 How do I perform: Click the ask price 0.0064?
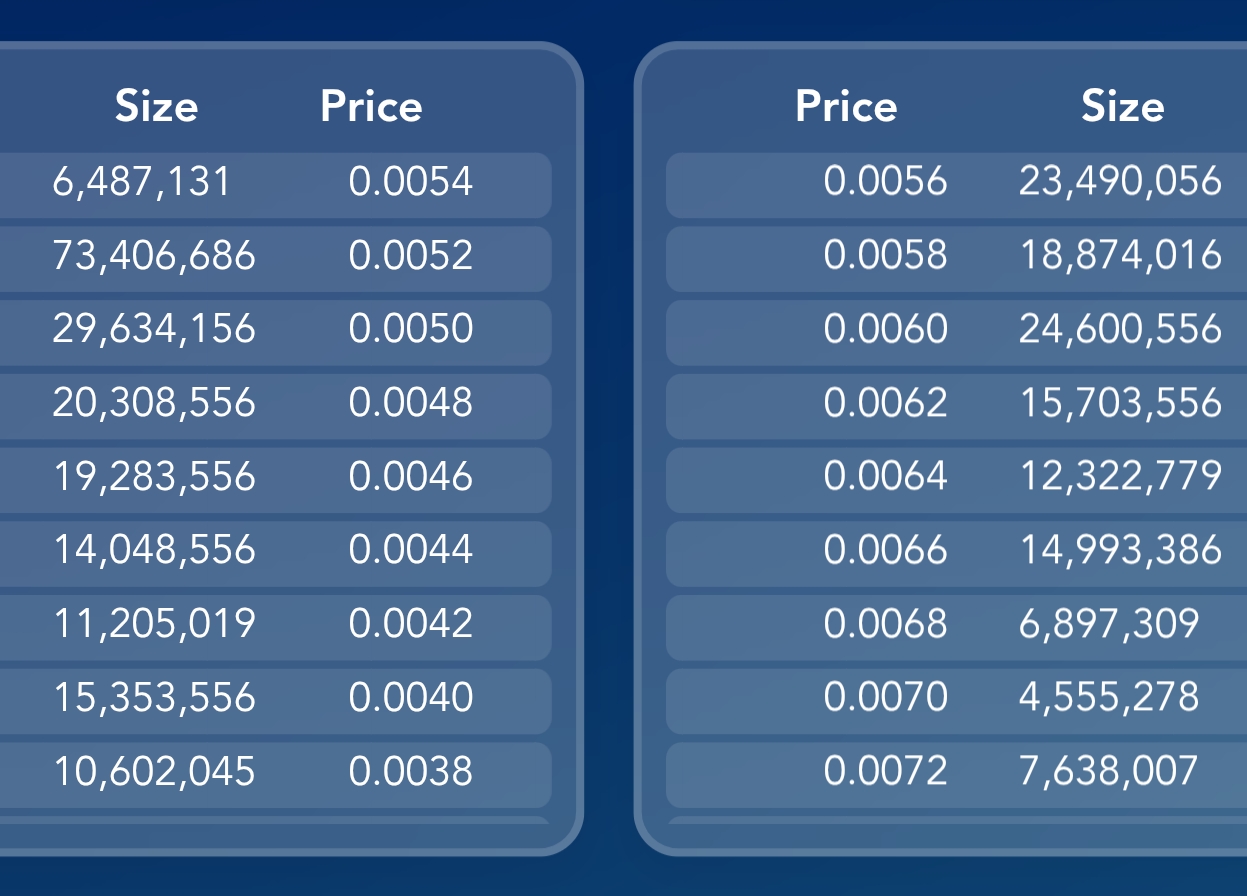885,477
